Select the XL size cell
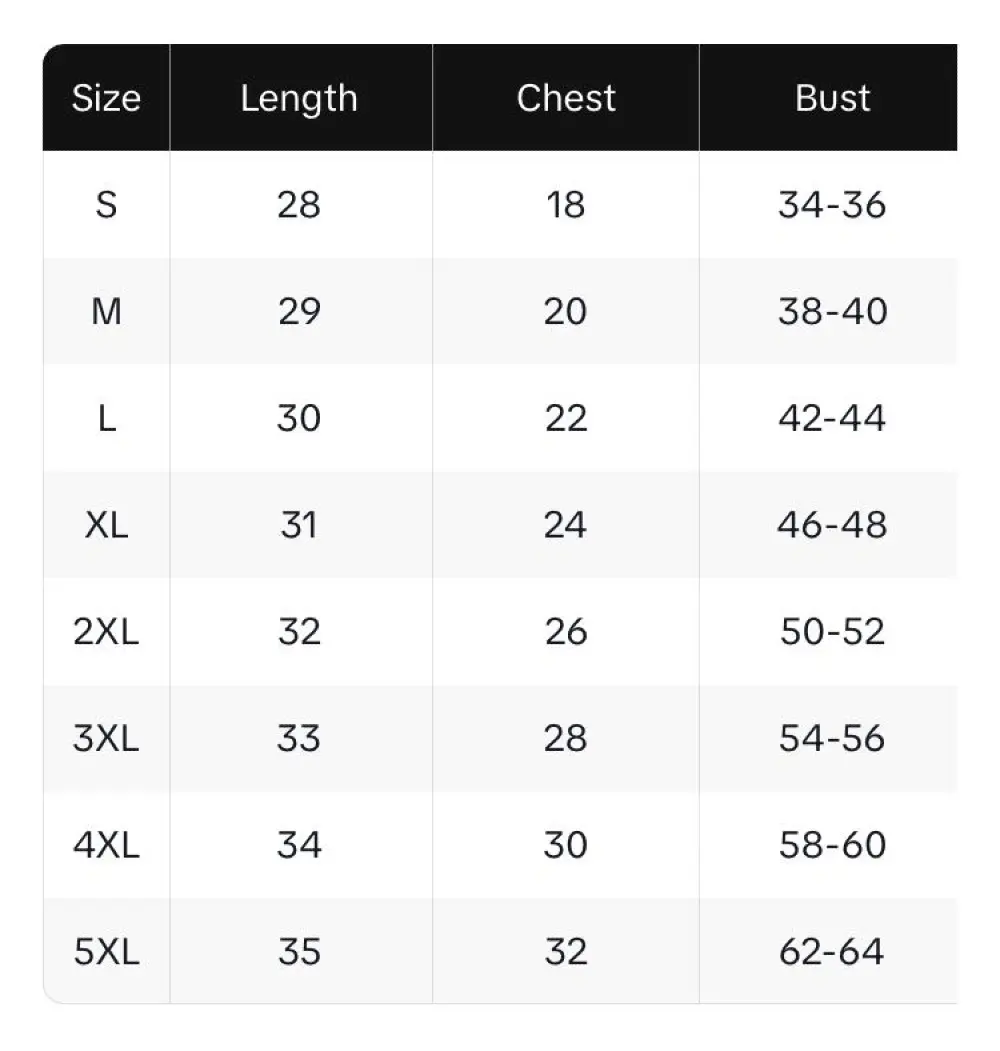The height and width of the screenshot is (1051, 1000). (x=106, y=525)
